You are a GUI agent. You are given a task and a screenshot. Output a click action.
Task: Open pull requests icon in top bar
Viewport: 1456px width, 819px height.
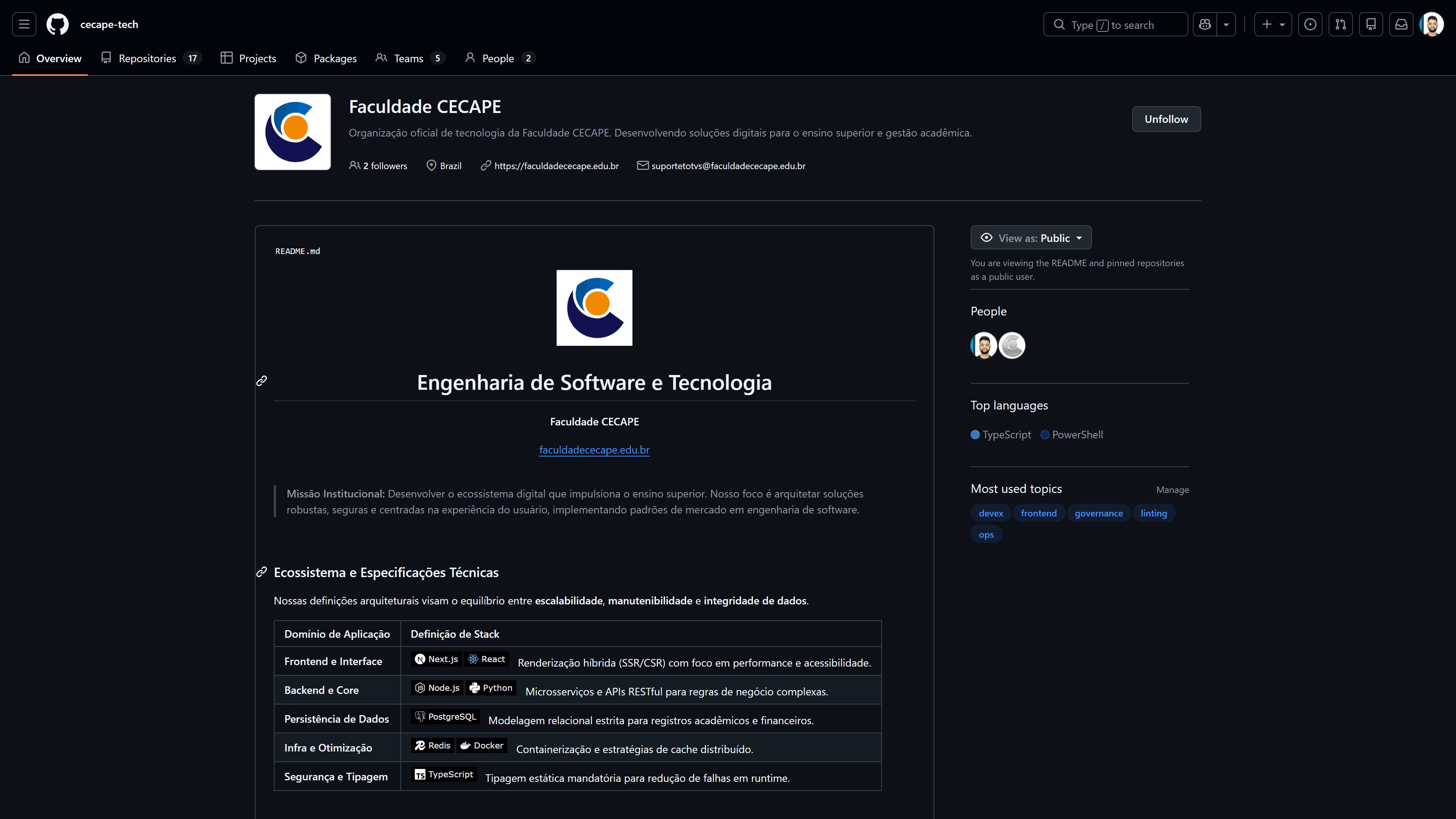pyautogui.click(x=1341, y=24)
